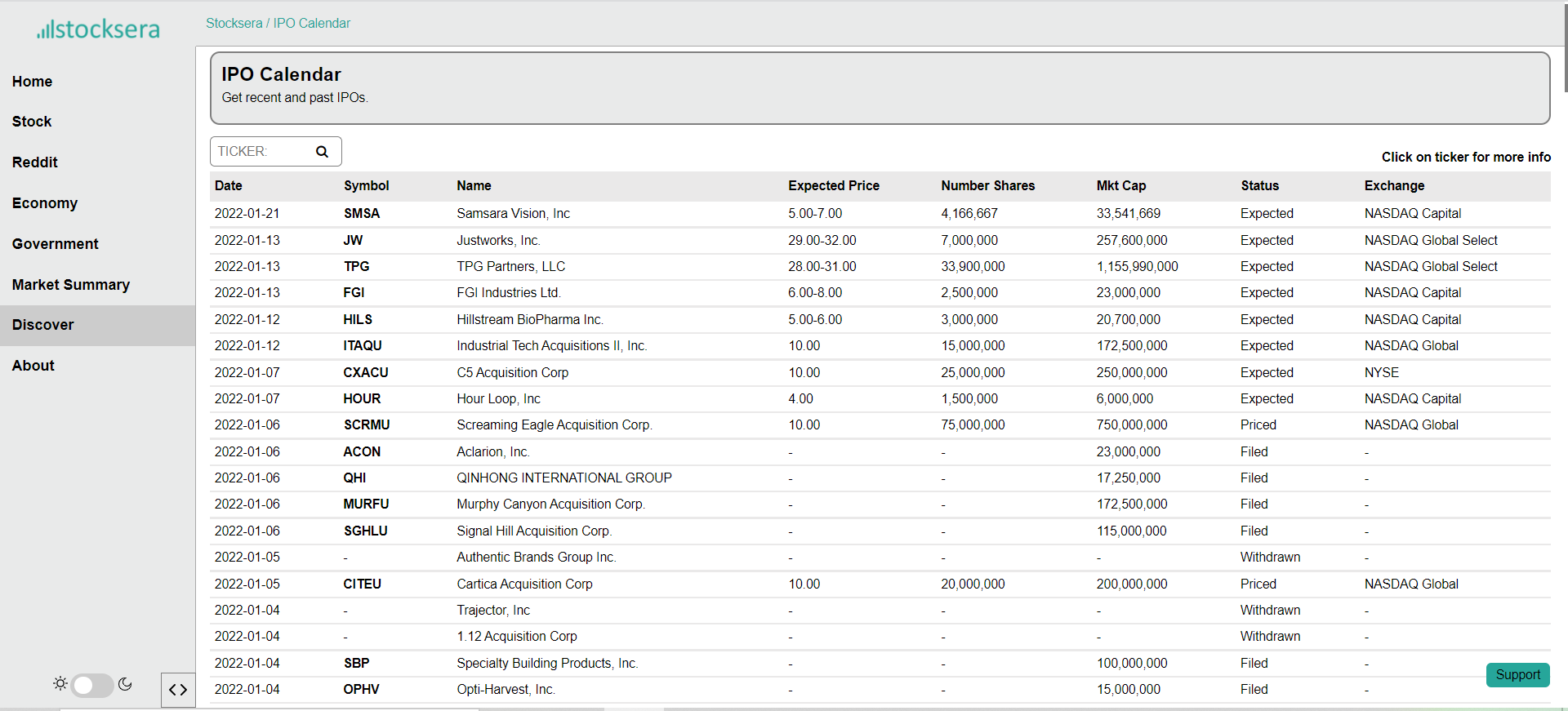Open the ITAQU ticker

pos(363,346)
